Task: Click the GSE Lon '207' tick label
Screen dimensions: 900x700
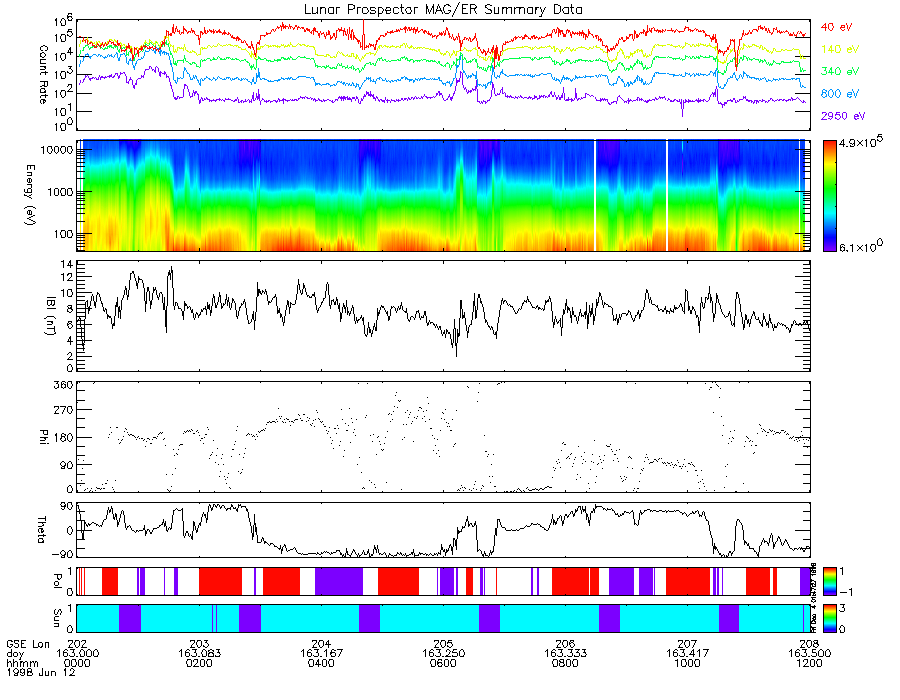Action: [x=687, y=644]
